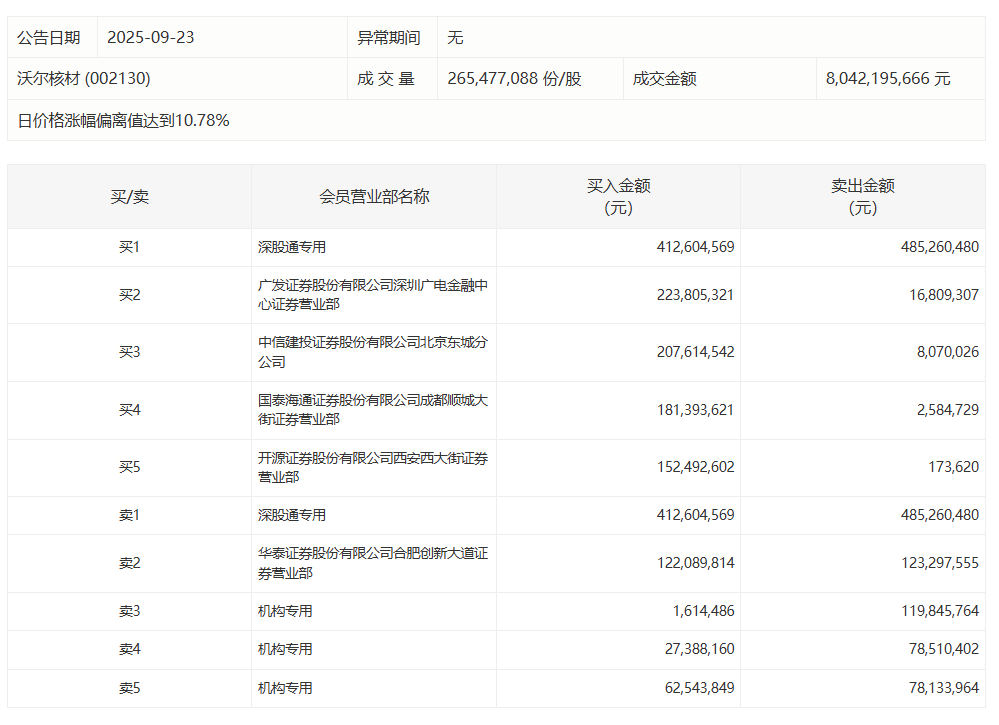Click the 日价格涨幅偏离值达到10.78% note

(x=124, y=120)
